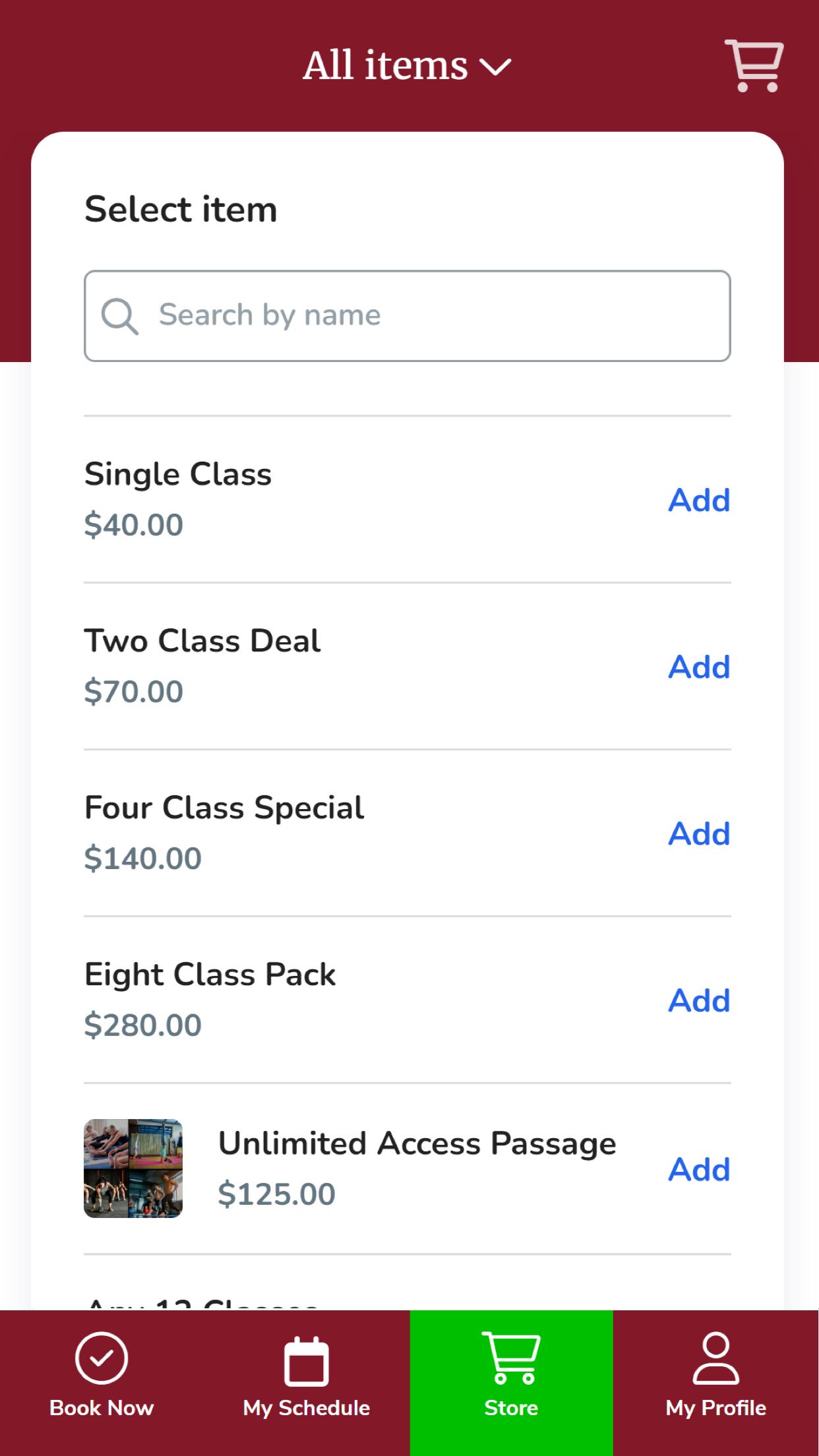This screenshot has width=819, height=1456.
Task: Add Eight Class Pack to cart
Action: (x=699, y=1000)
